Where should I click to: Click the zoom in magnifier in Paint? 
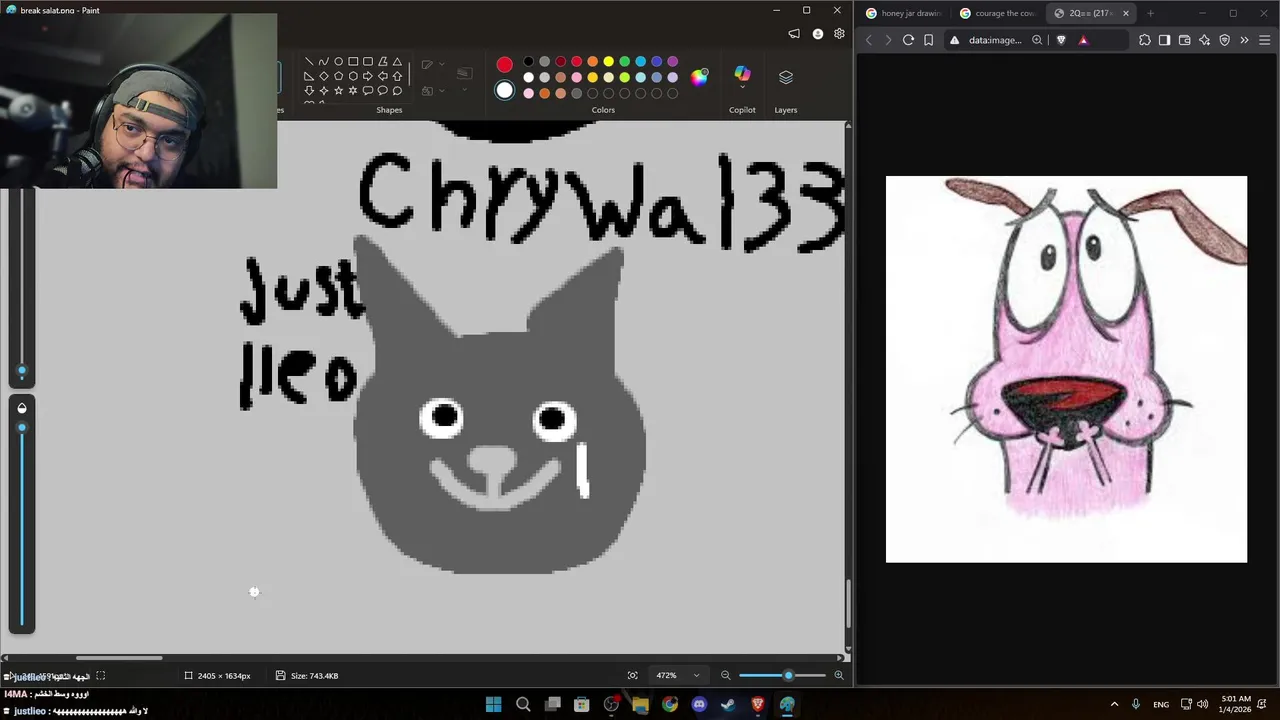839,676
